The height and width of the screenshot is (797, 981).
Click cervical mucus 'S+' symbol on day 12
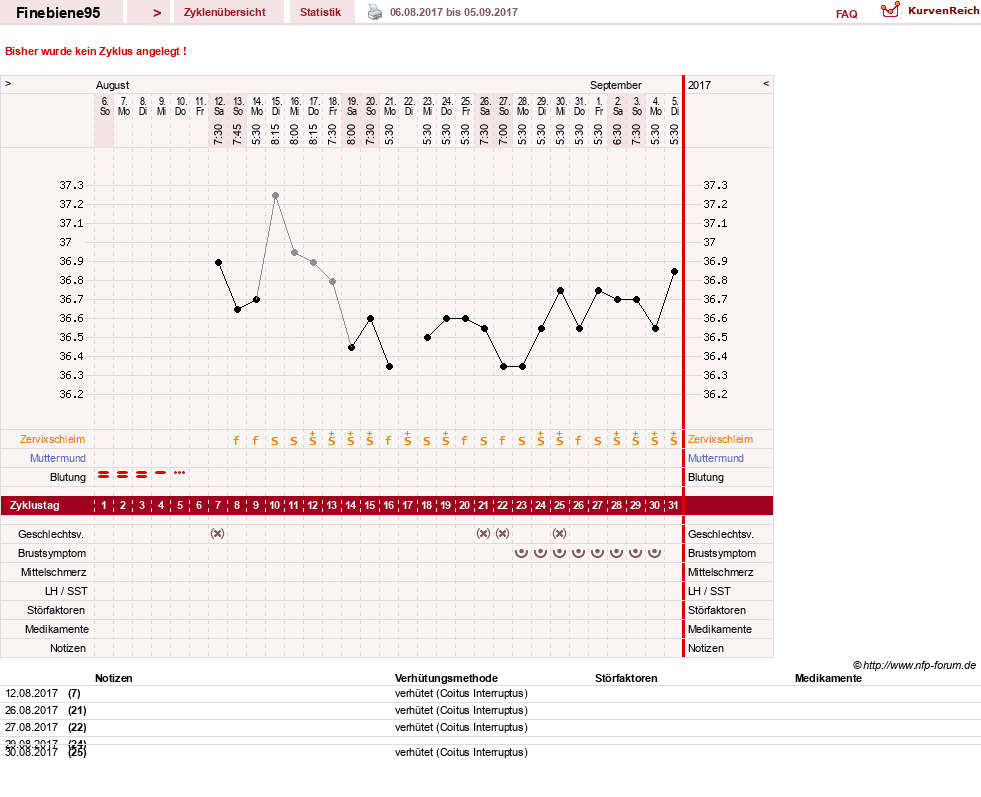(313, 439)
